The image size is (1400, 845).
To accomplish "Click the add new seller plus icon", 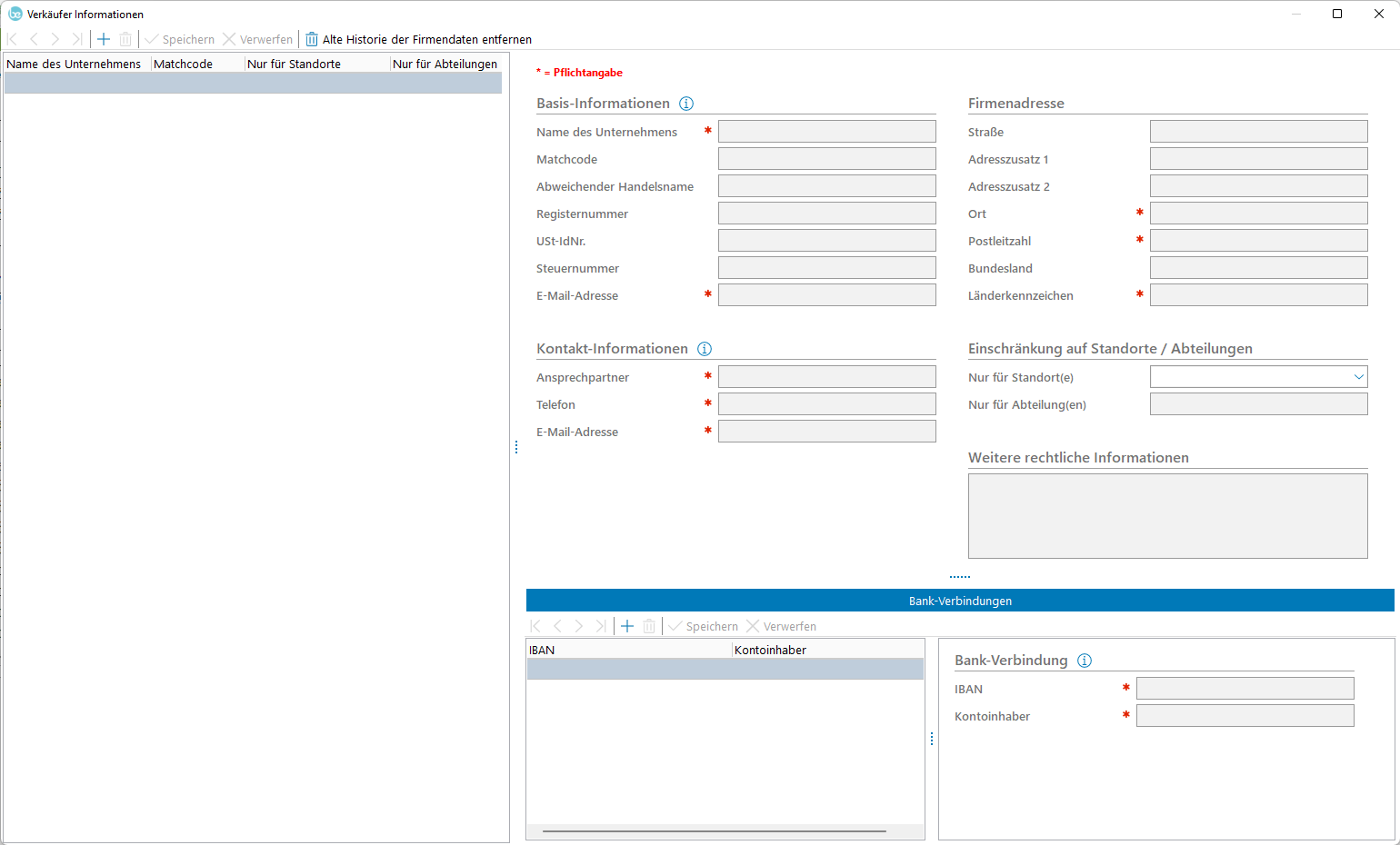I will coord(104,39).
